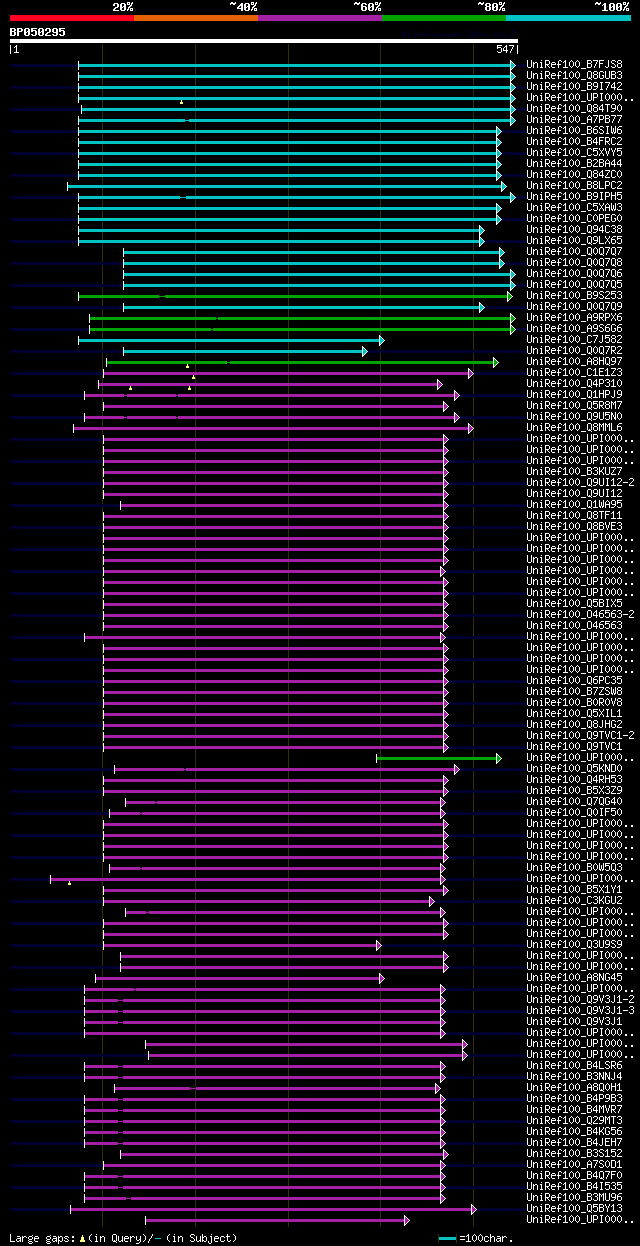Click hit label UniRef100_Q9TVC1-2

(580, 735)
